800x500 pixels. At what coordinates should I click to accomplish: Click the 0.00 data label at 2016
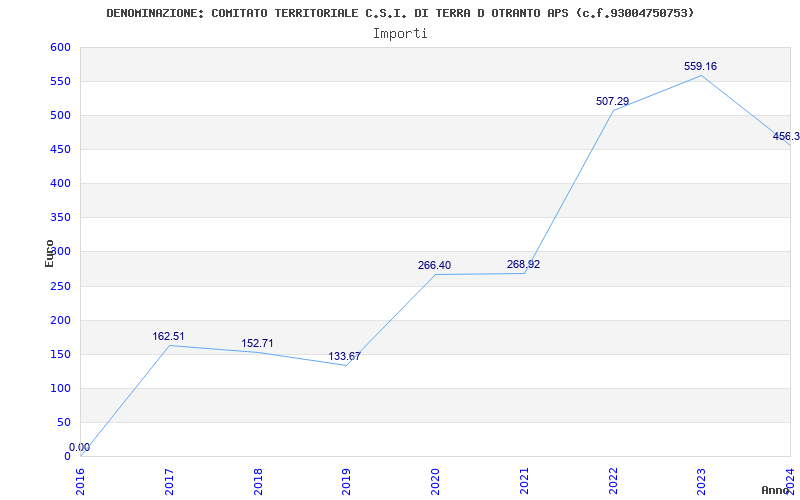click(80, 447)
